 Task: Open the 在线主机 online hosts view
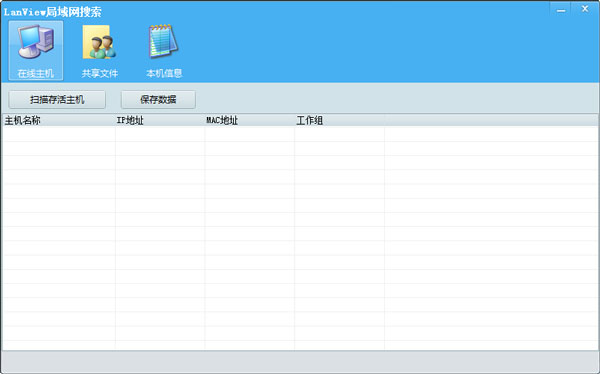[x=36, y=51]
